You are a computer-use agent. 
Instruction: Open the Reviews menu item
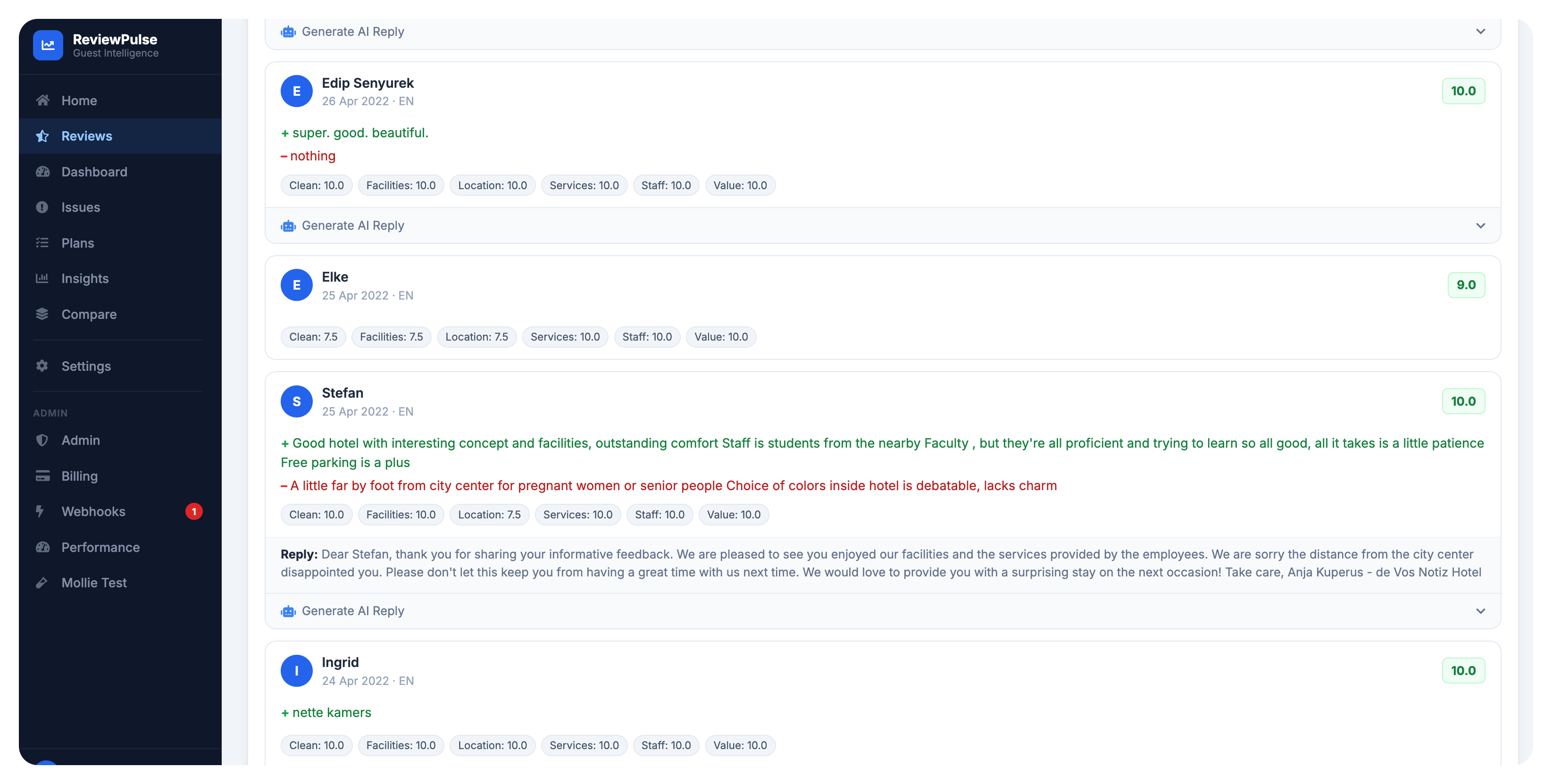point(120,135)
